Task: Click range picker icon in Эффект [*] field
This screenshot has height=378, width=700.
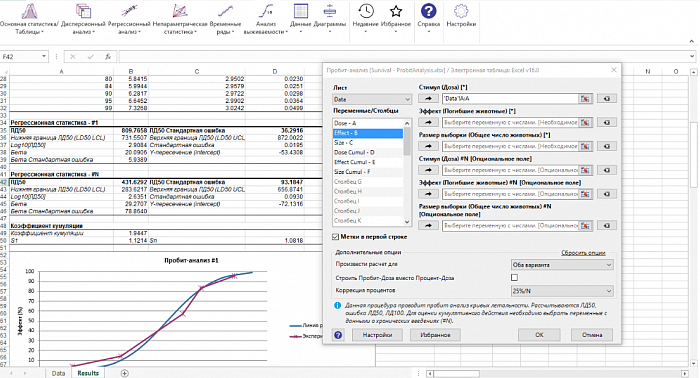Action: click(x=585, y=122)
